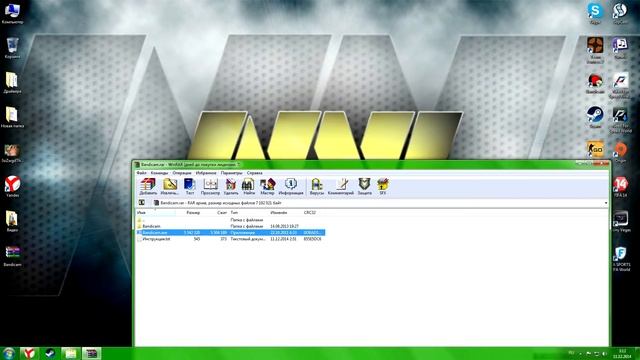This screenshot has width=640, height=360.
Task: Sort by the Сжат column header
Action: [222, 213]
